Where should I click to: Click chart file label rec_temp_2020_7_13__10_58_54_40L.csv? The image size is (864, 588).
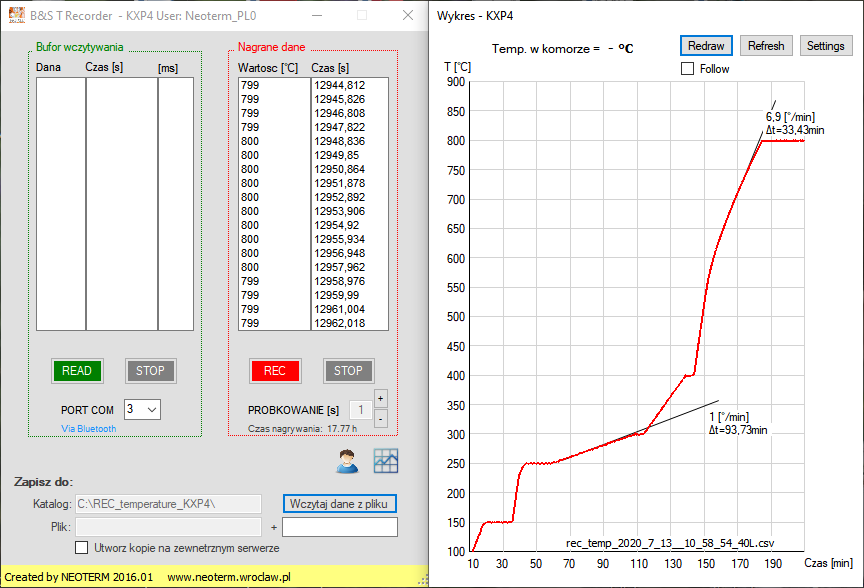pos(670,543)
